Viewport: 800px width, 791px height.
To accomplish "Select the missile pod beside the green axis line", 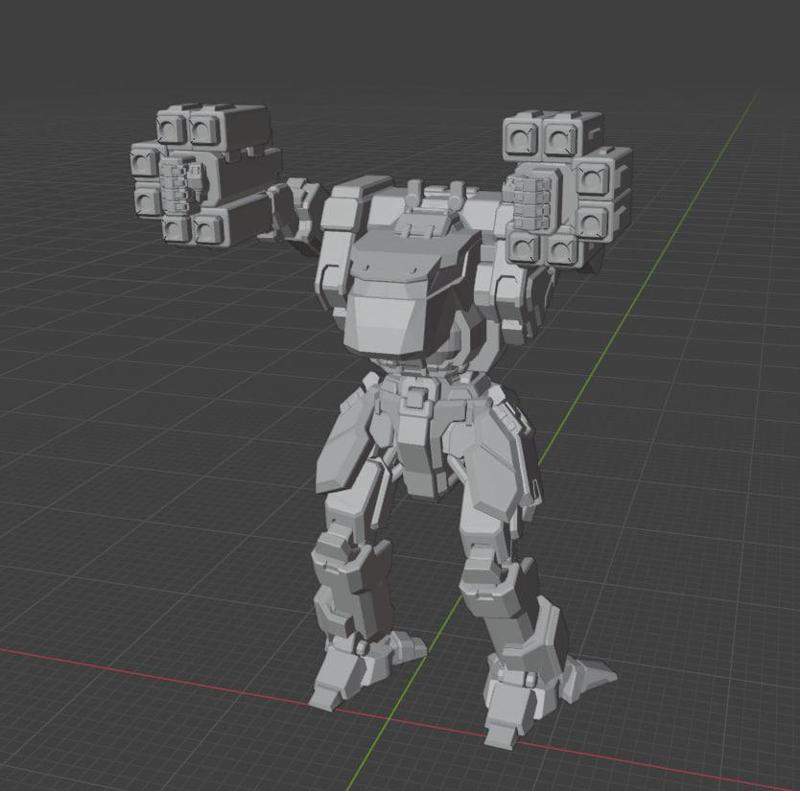I will tap(567, 189).
